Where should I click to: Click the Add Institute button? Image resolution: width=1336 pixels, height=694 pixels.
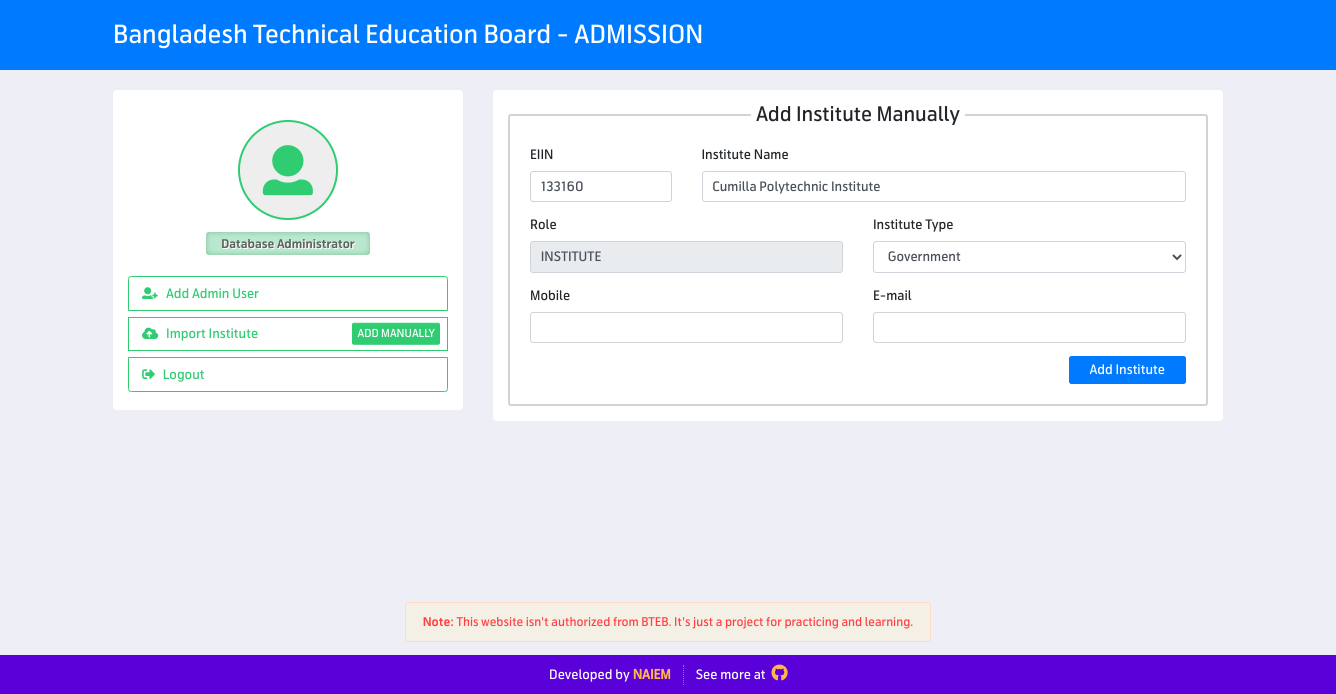click(x=1127, y=369)
